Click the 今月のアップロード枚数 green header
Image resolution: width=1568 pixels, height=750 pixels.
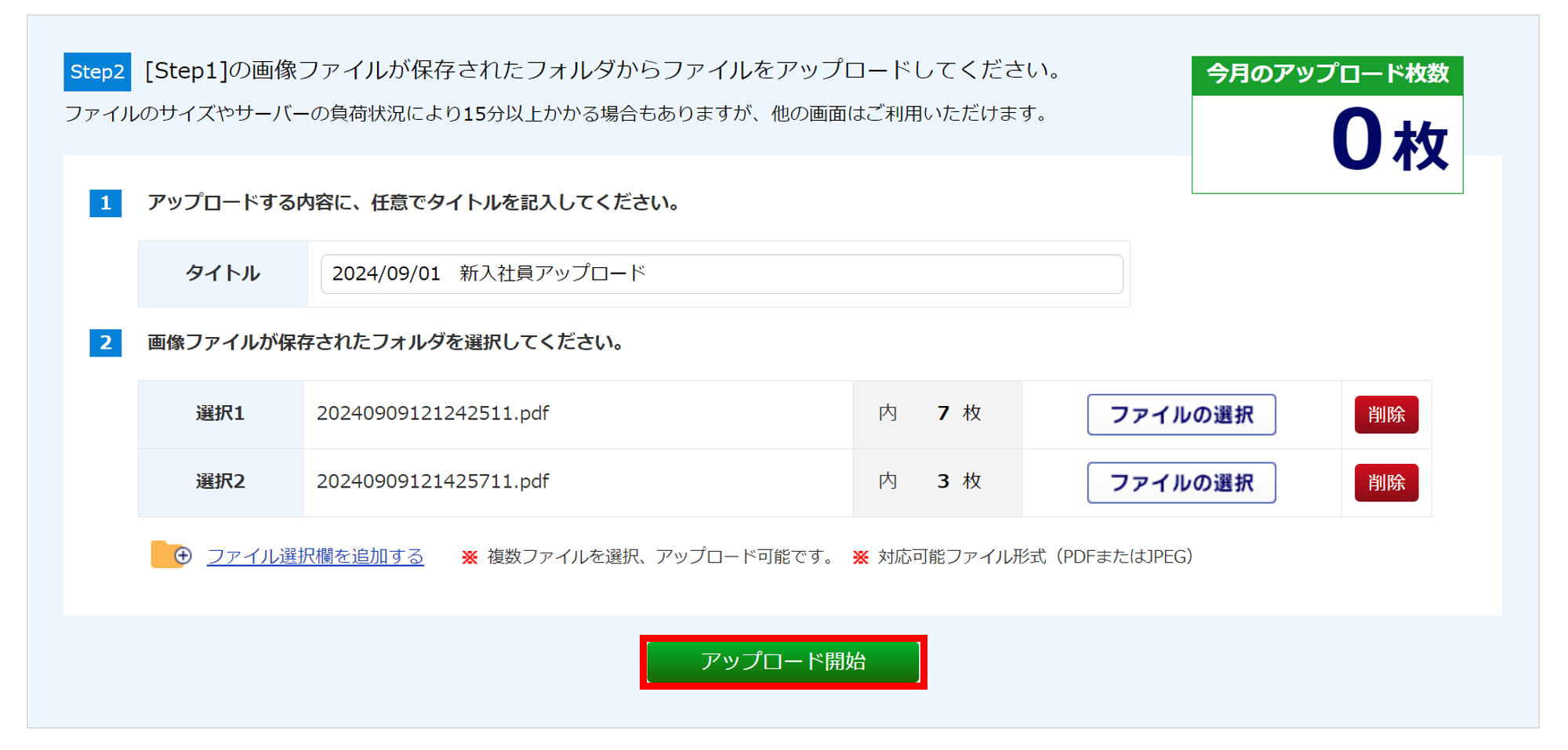(x=1327, y=75)
